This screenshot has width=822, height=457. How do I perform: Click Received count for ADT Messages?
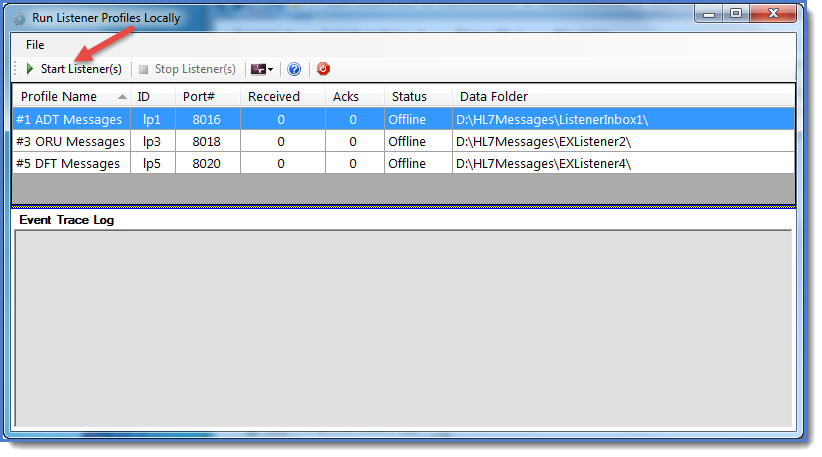(281, 119)
